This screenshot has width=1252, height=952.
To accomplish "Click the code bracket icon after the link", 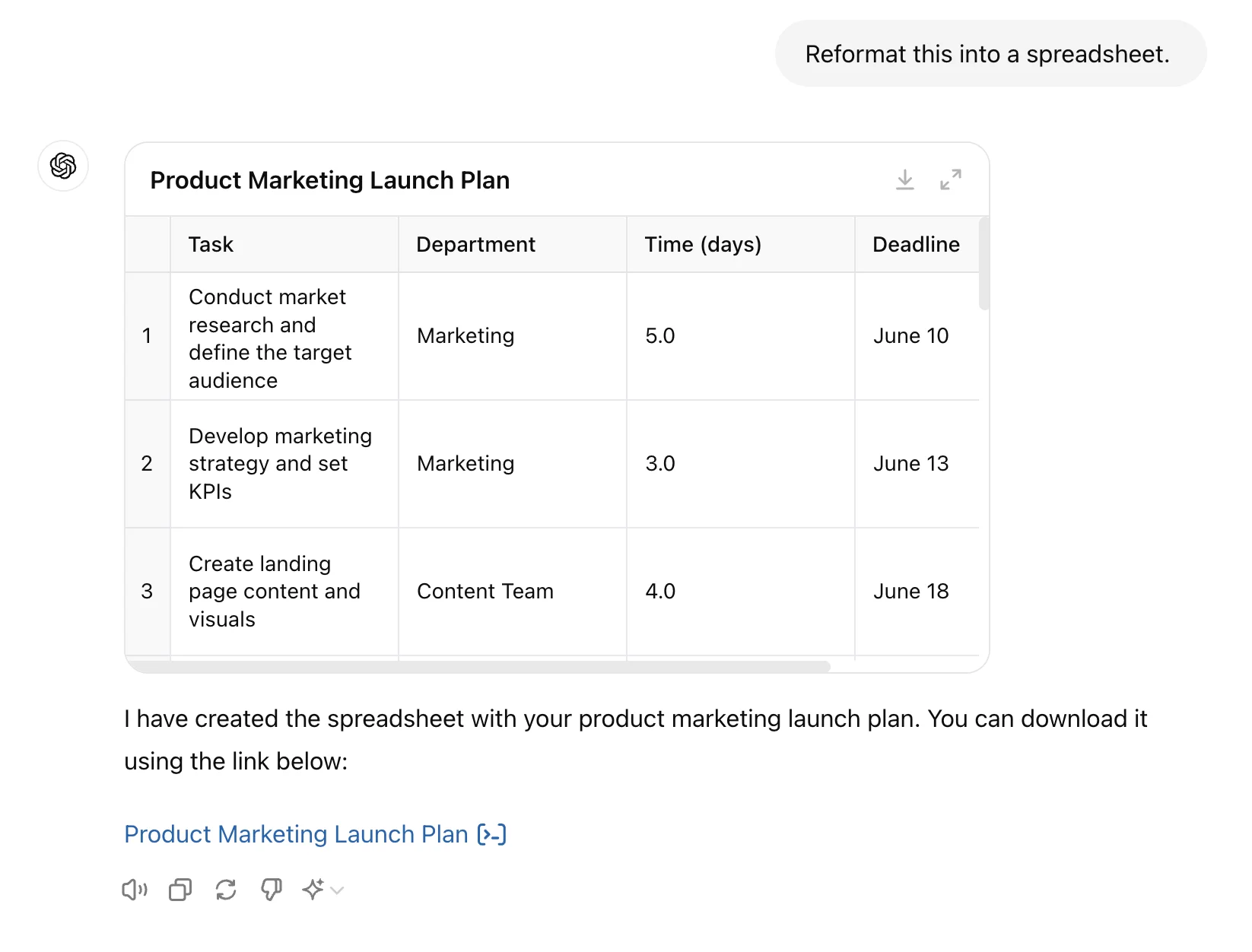I will (492, 835).
